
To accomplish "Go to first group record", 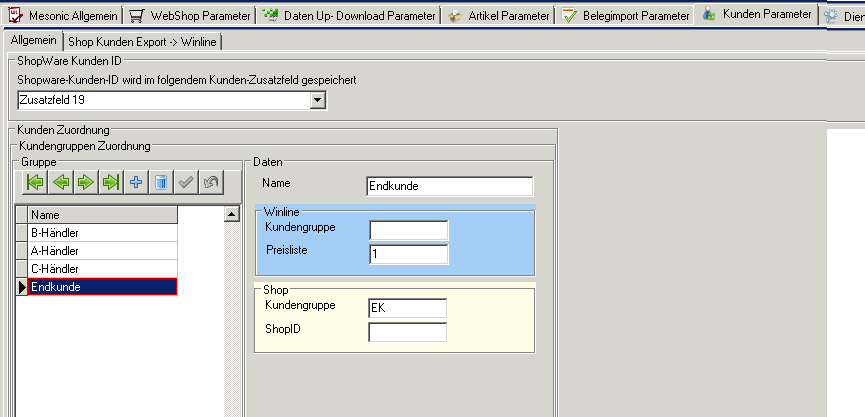I will (x=36, y=182).
